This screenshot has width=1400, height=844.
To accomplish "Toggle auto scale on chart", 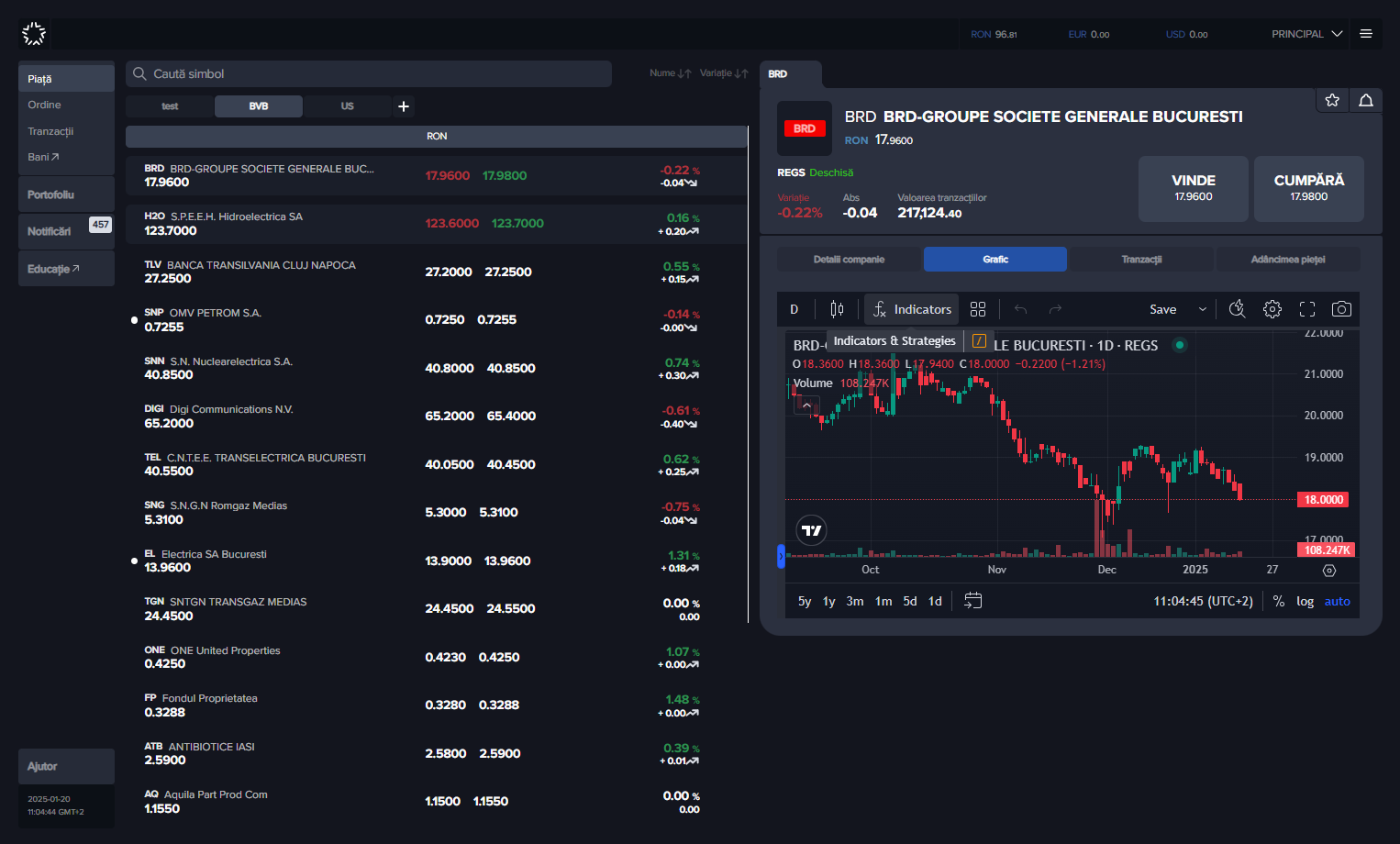I will tap(1337, 602).
